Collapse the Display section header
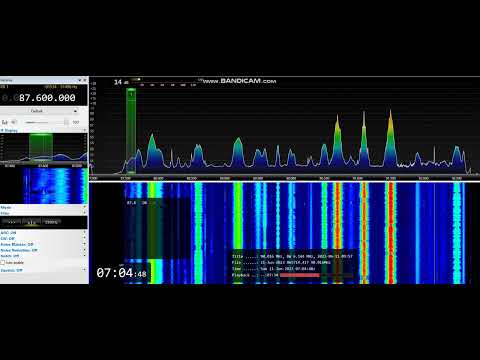Image resolution: width=480 pixels, height=360 pixels. [44, 130]
